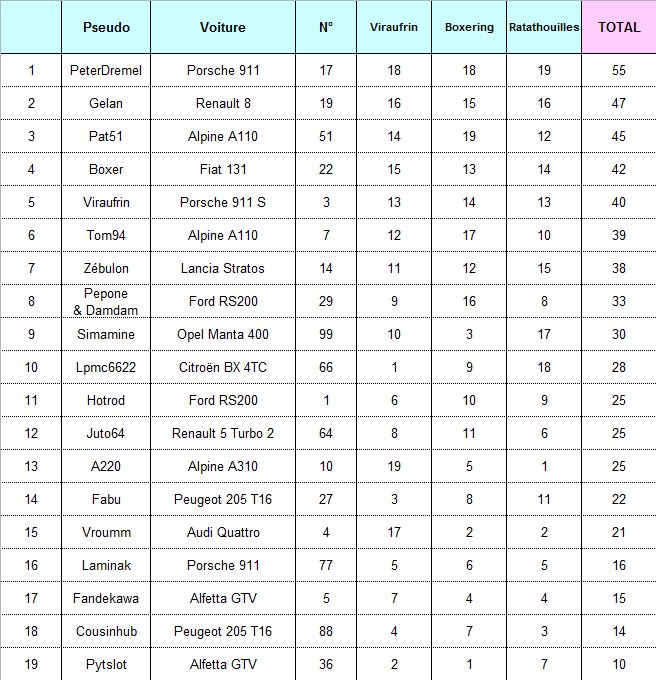Select the Pepone & Damdam cell
This screenshot has width=656, height=680.
coord(106,302)
